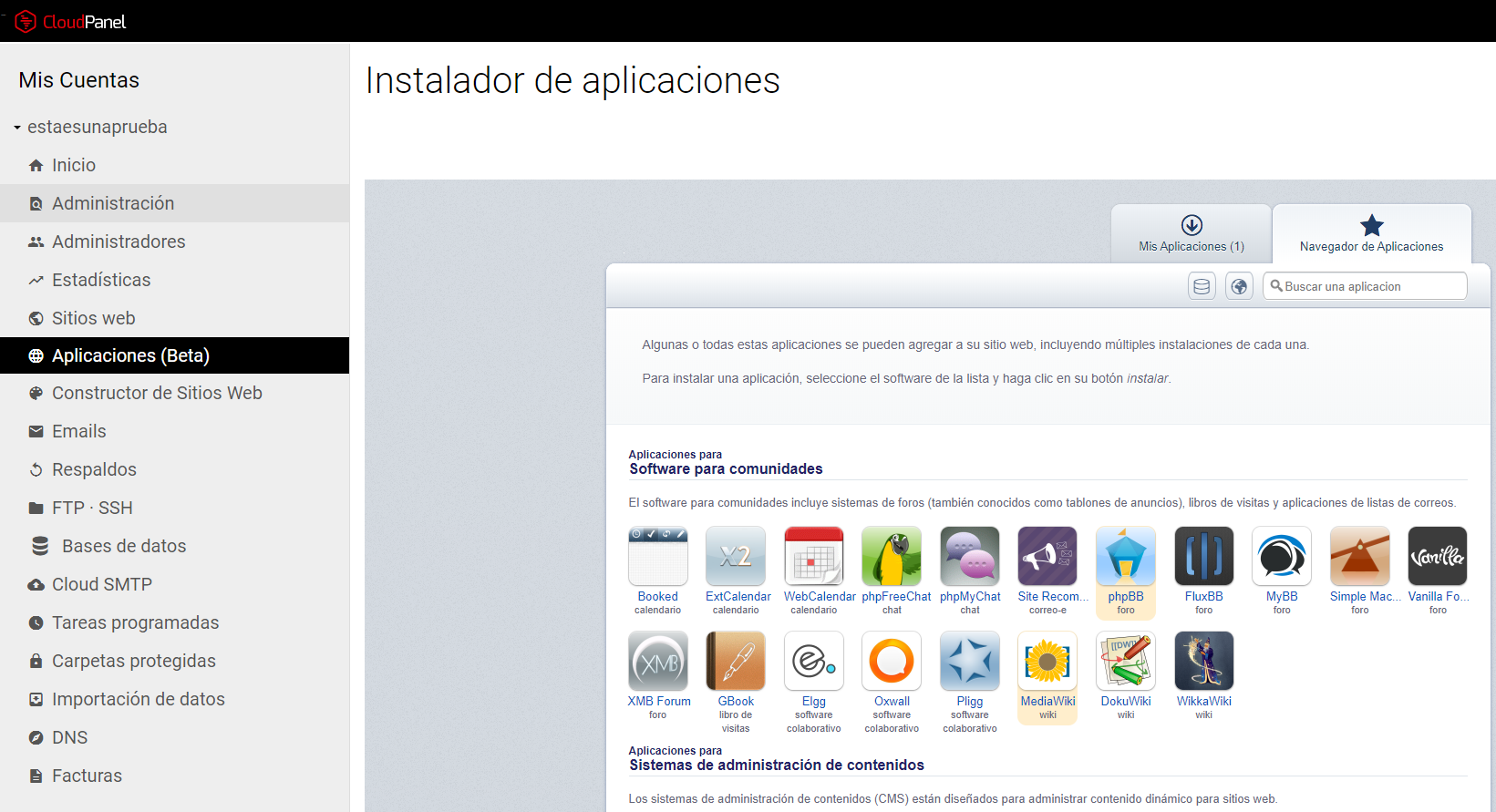Screen dimensions: 1496x812
Task: Select the ExtCalendar app icon
Action: coord(736,556)
